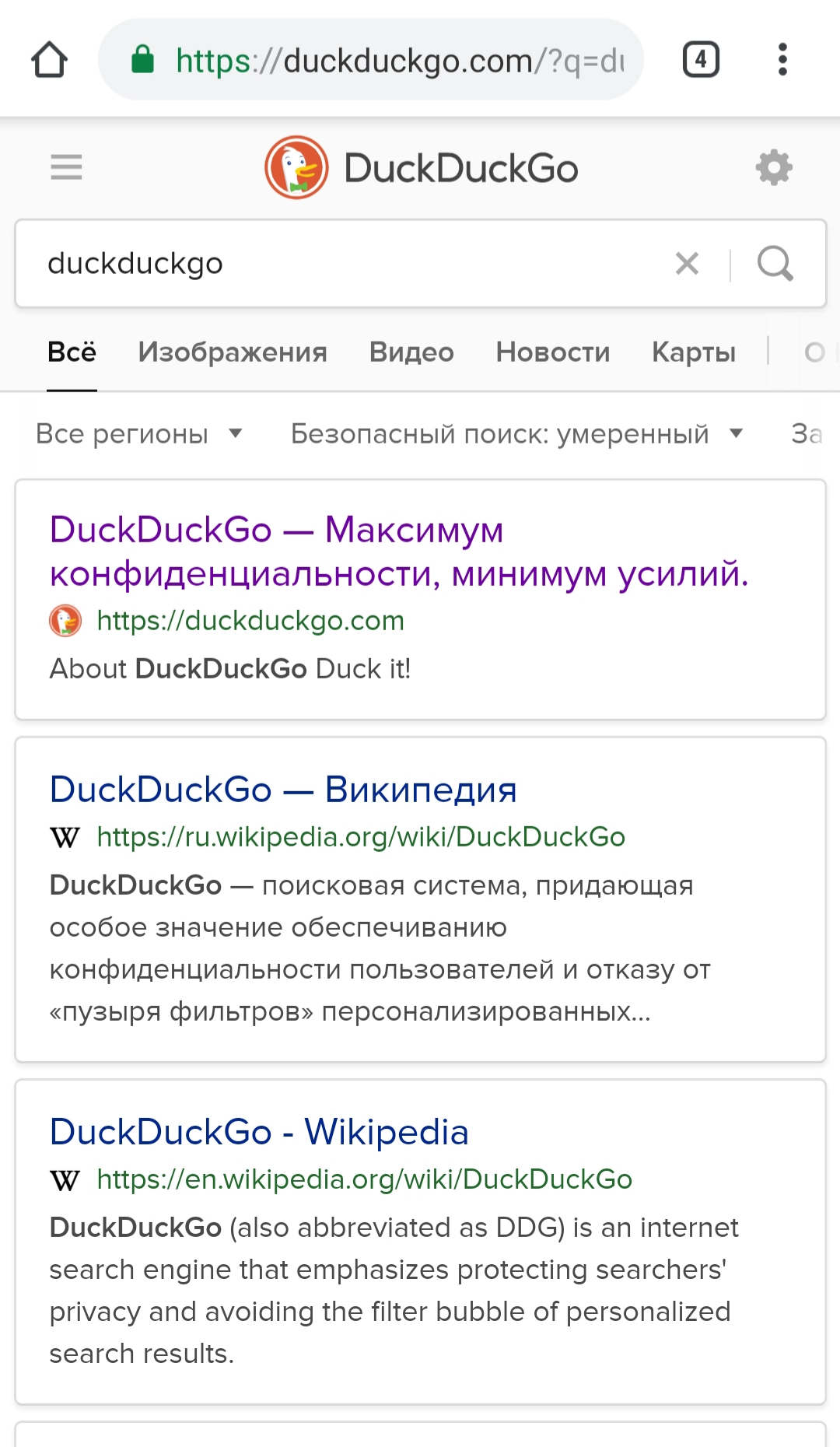This screenshot has height=1447, width=840.
Task: Switch to the Видео tab
Action: pyautogui.click(x=411, y=352)
